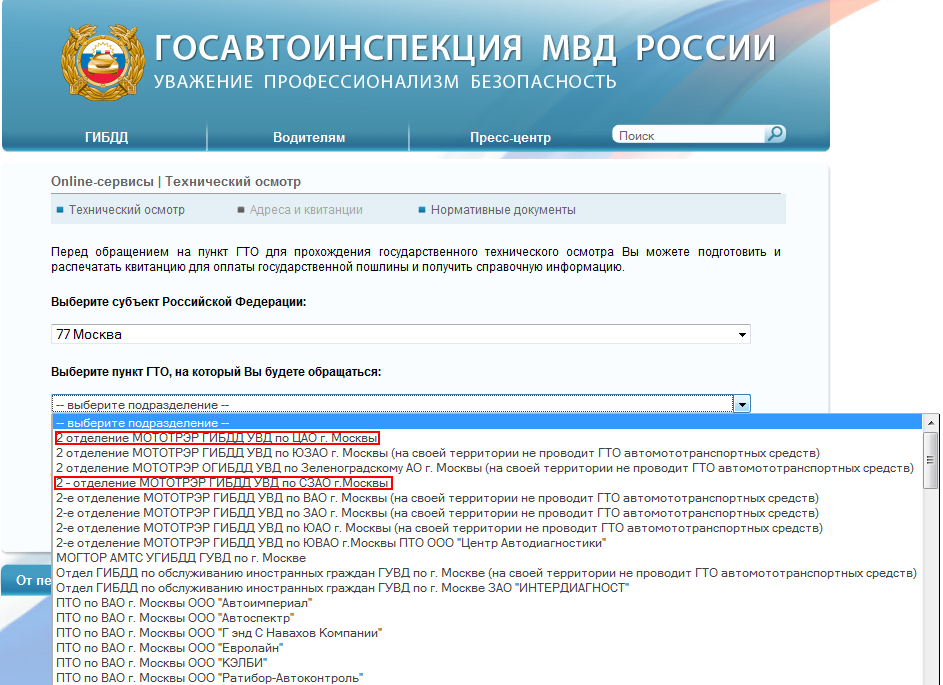This screenshot has height=685, width=943.
Task: Select 2-е отделение МОТОТРЭР по ЮАО option
Action: (x=487, y=528)
